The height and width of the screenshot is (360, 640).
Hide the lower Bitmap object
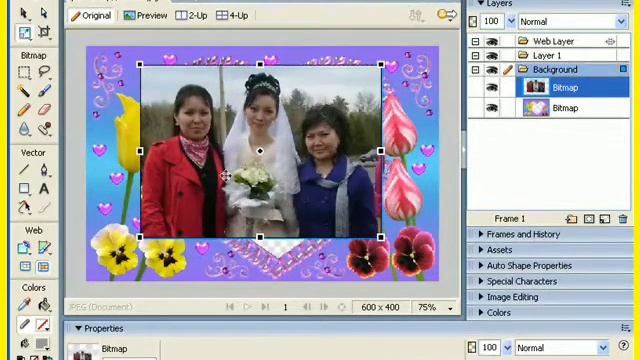pyautogui.click(x=492, y=108)
